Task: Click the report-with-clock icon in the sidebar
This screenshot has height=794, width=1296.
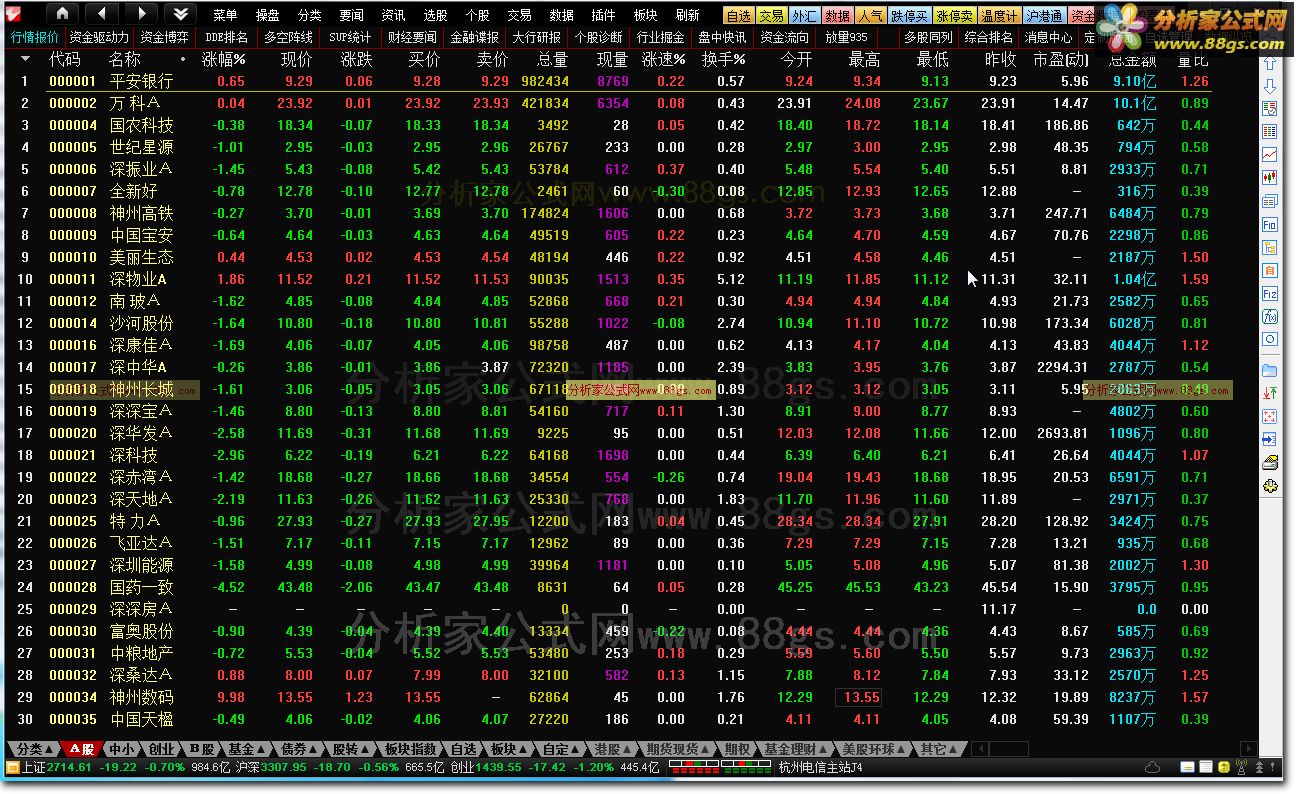Action: tap(1270, 109)
